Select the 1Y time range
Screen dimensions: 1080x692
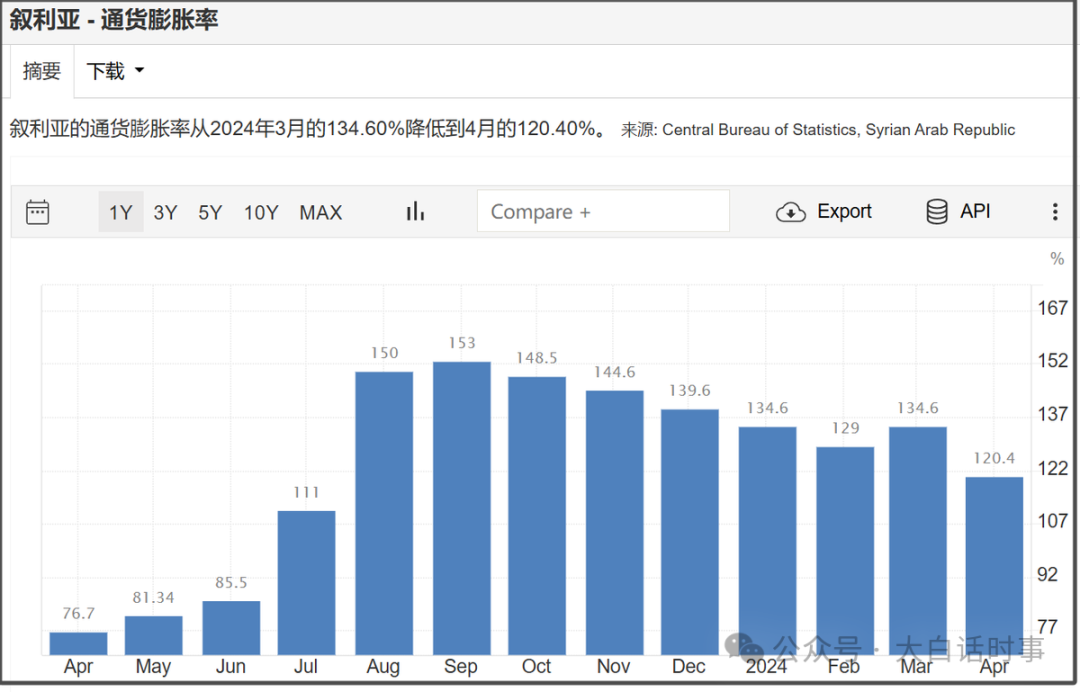(121, 212)
